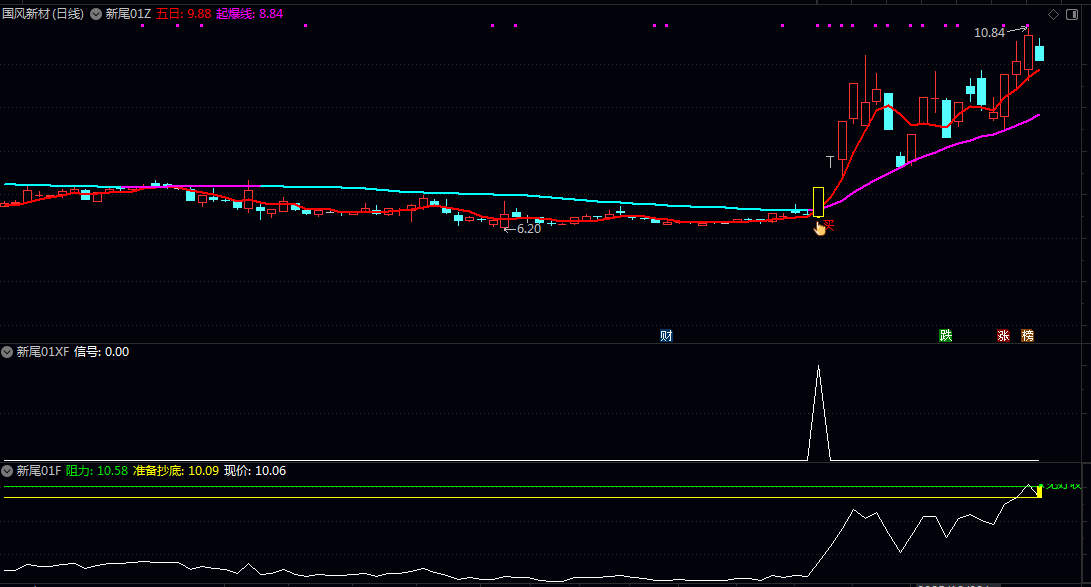Viewport: 1091px width, 587px height.
Task: Click the diamond icon at chart top-right
Action: 1053,14
